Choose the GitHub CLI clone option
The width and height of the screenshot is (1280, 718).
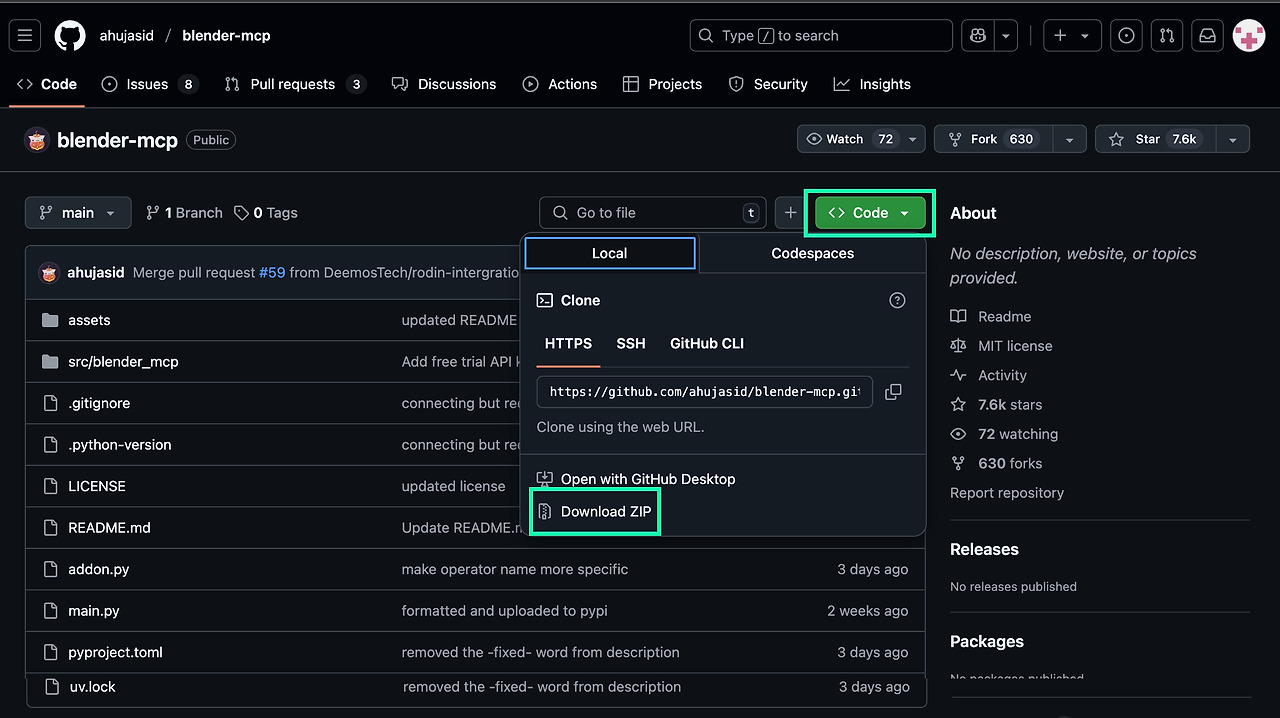coord(707,343)
